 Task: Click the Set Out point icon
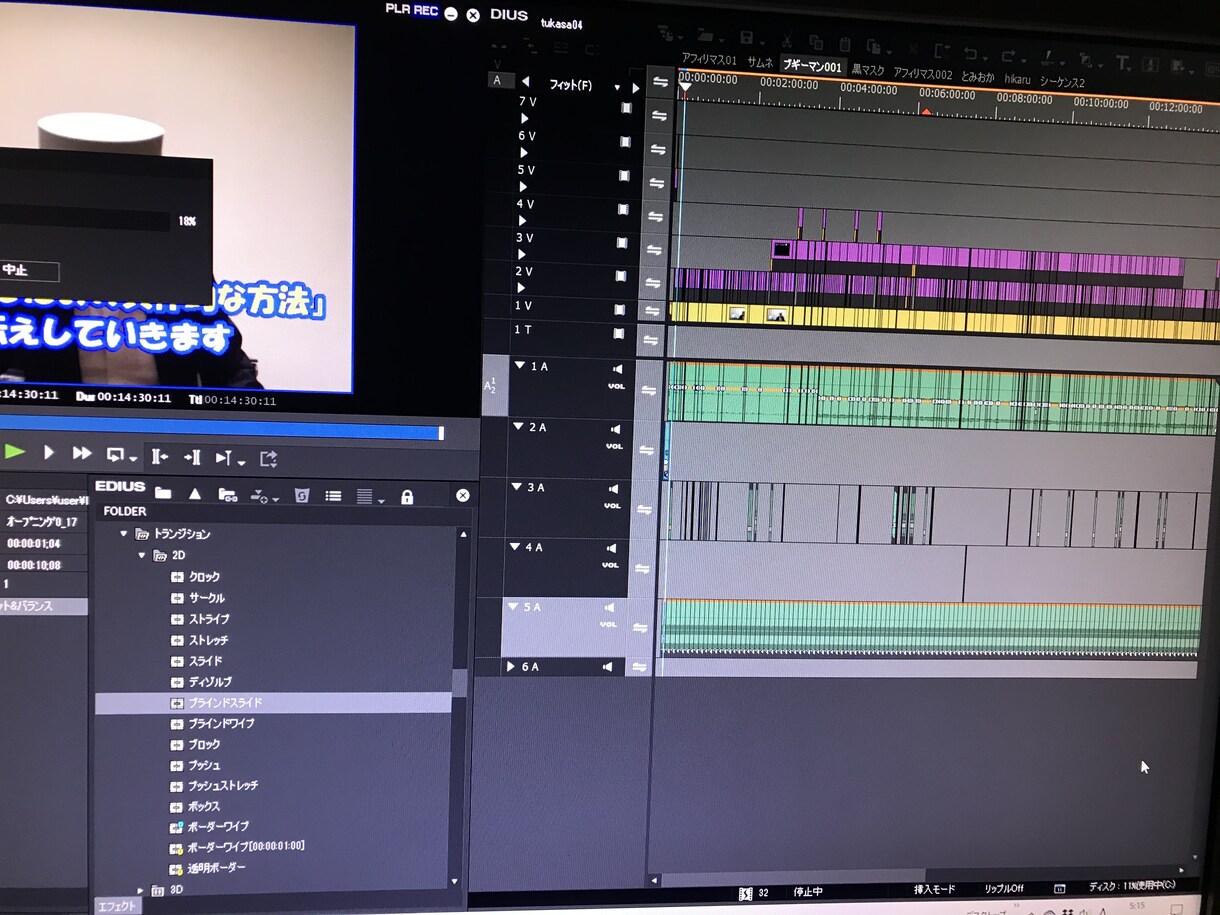(x=192, y=457)
